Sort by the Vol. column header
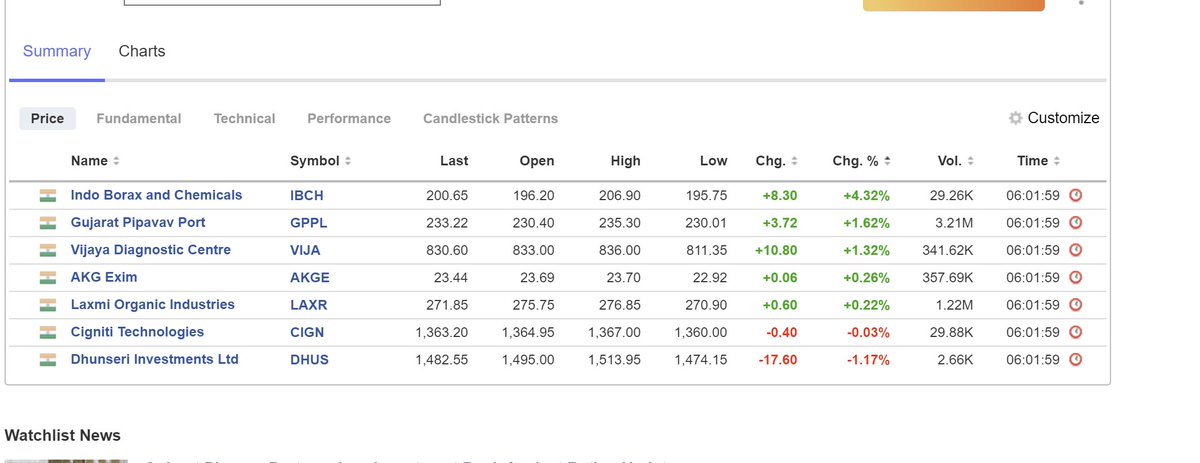This screenshot has width=1200, height=463. (955, 161)
